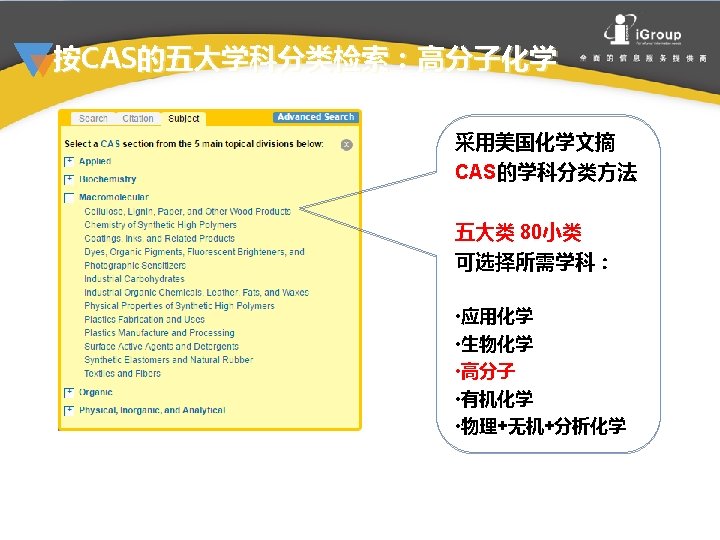The height and width of the screenshot is (540, 720).
Task: Expand Physical, Inorganic, and Analytical division
Action: point(69,410)
